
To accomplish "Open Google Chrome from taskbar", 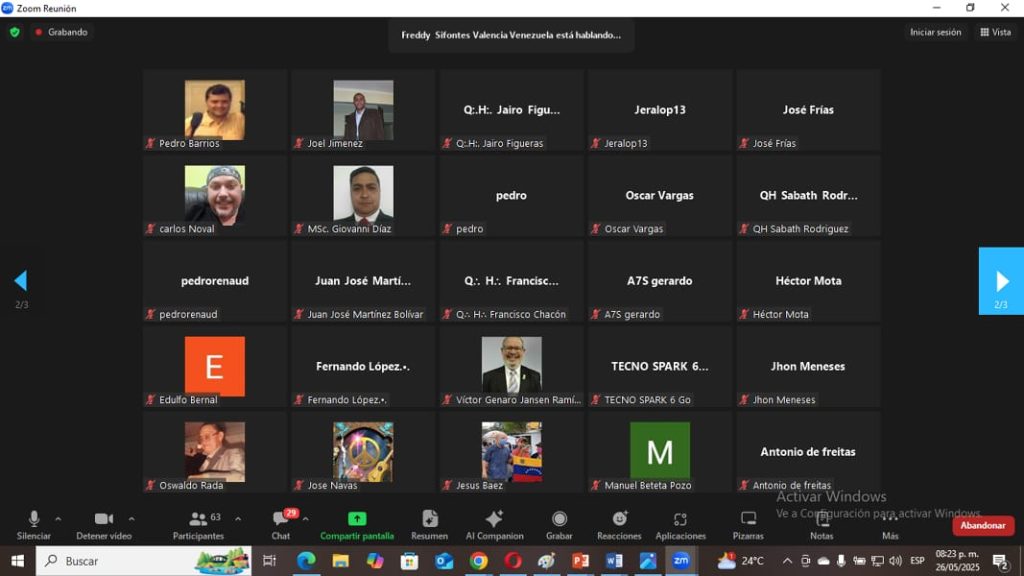I will point(478,561).
